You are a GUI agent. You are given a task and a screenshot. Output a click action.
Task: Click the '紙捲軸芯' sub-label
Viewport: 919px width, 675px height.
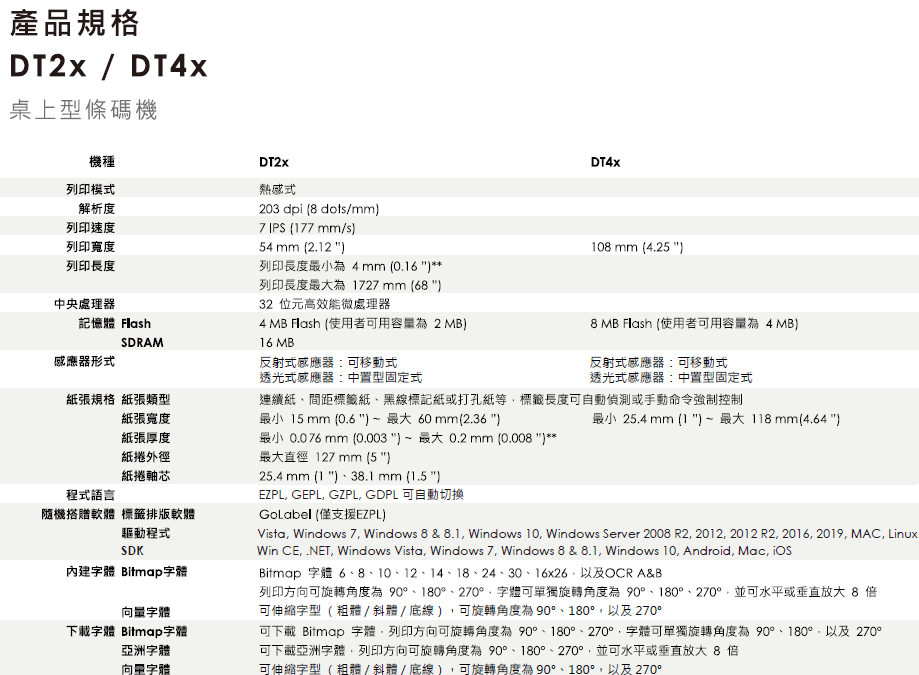[x=146, y=476]
